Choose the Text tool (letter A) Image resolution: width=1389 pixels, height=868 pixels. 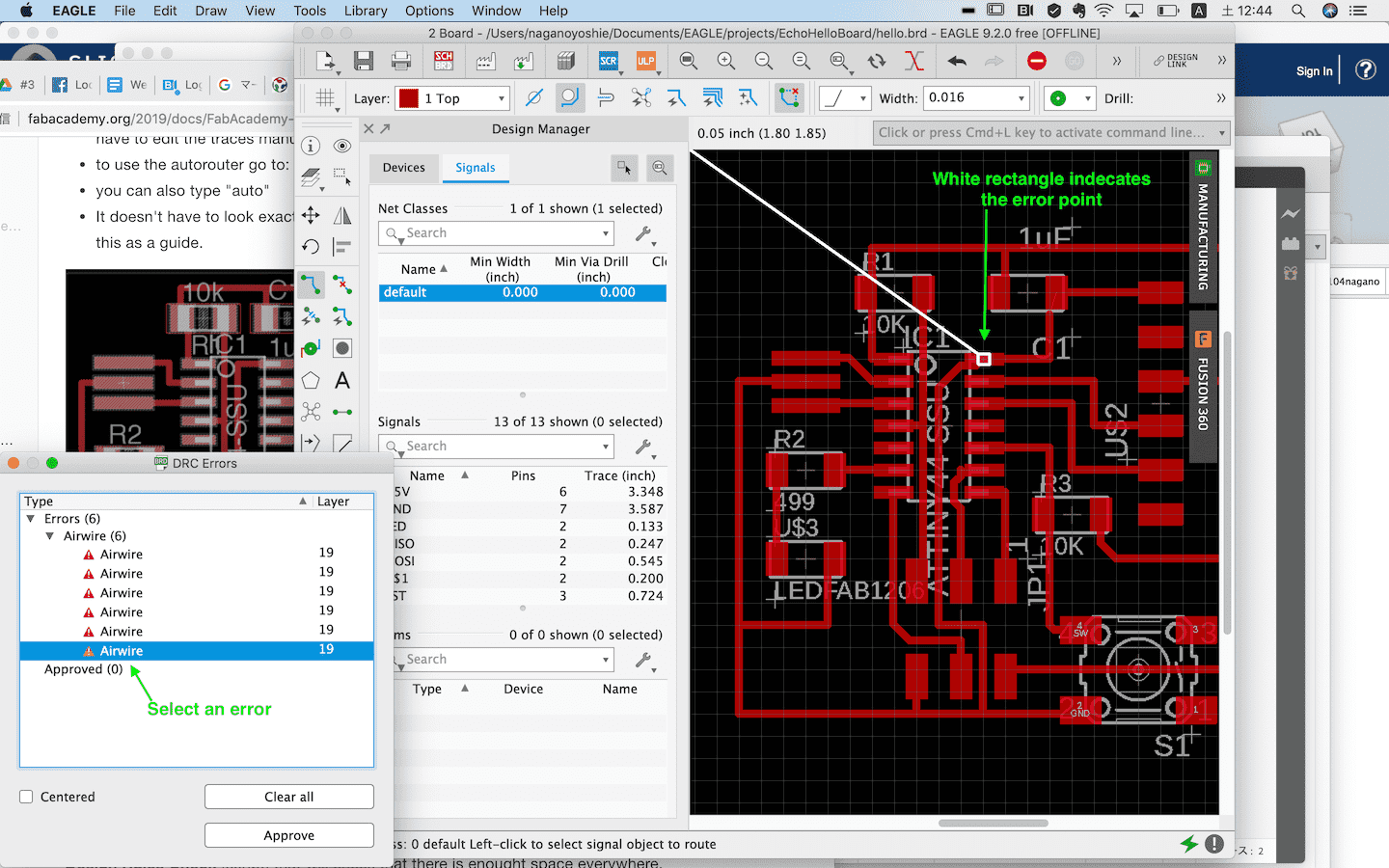(341, 381)
